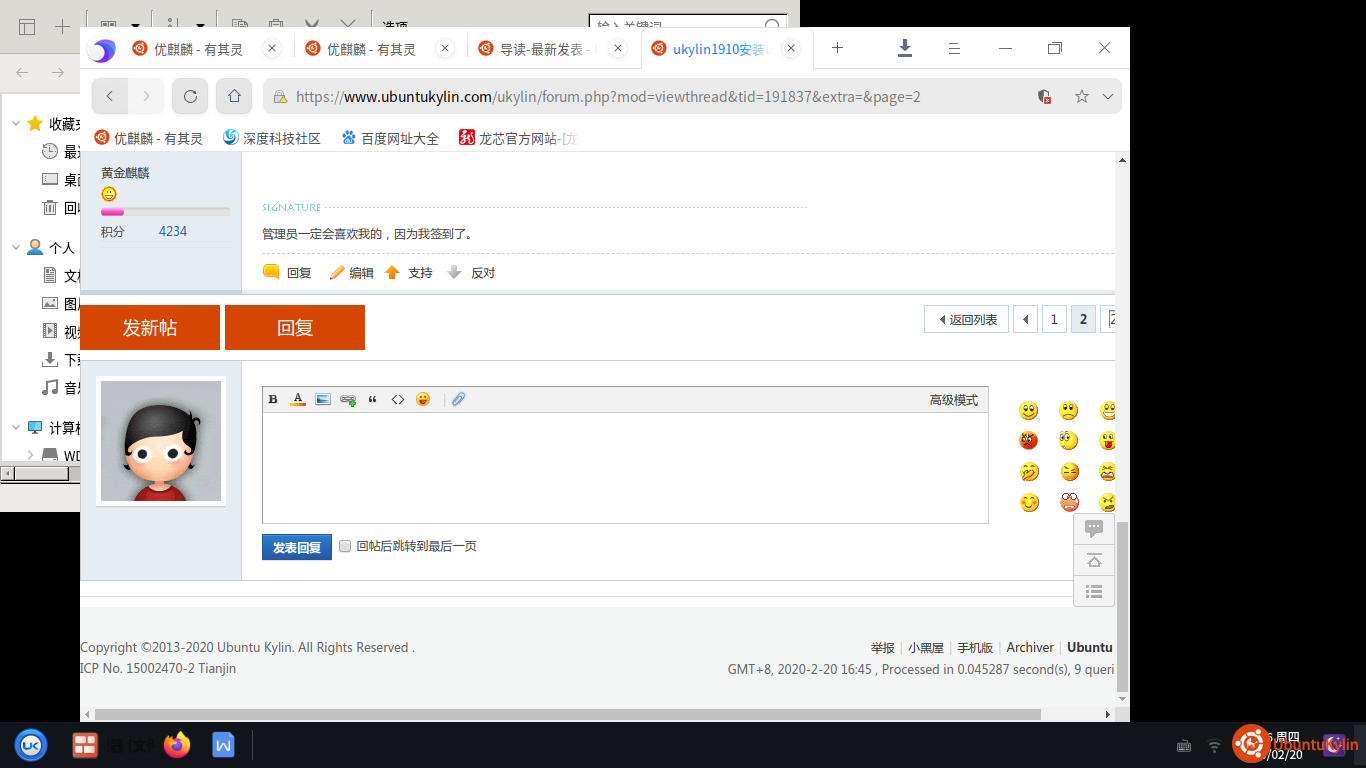Screen dimensions: 1366x768
Task: Open the 深度科技社区 bookmark
Action: coord(272,139)
